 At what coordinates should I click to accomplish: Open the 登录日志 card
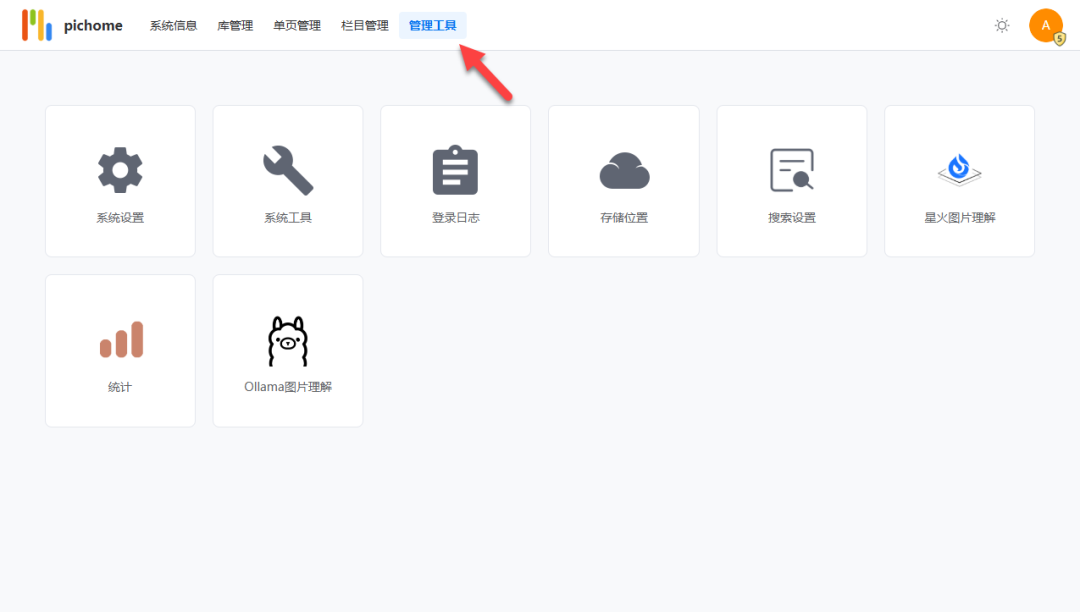455,181
